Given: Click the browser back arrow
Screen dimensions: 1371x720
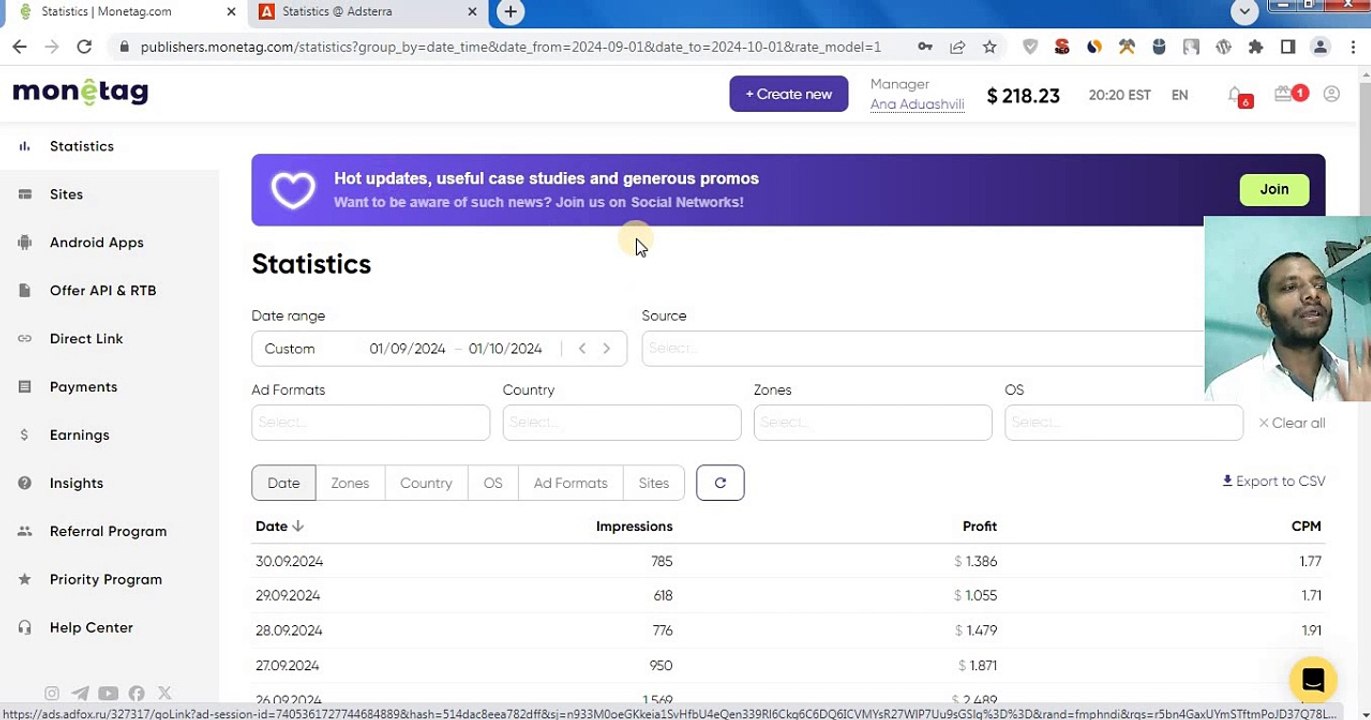Looking at the screenshot, I should 19,47.
